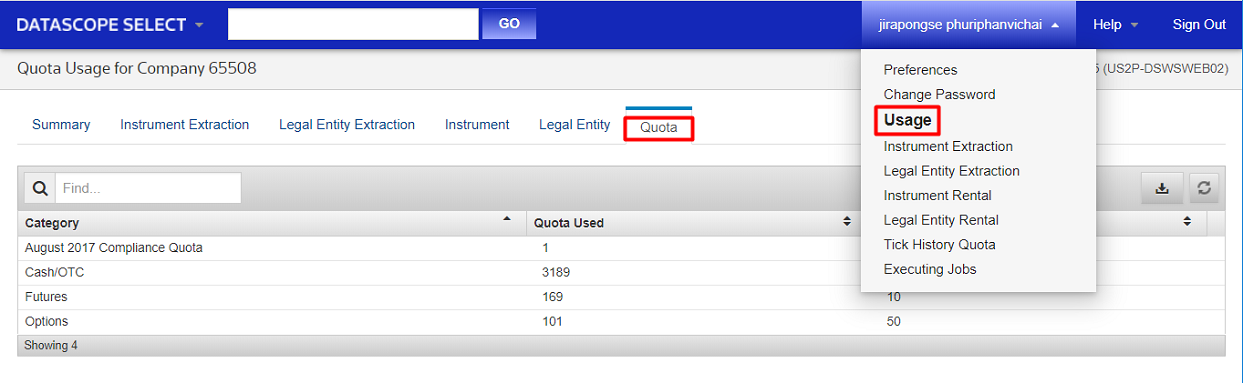Open the DATASCOPE SELECT dropdown arrow
The height and width of the screenshot is (383, 1243).
[x=199, y=25]
